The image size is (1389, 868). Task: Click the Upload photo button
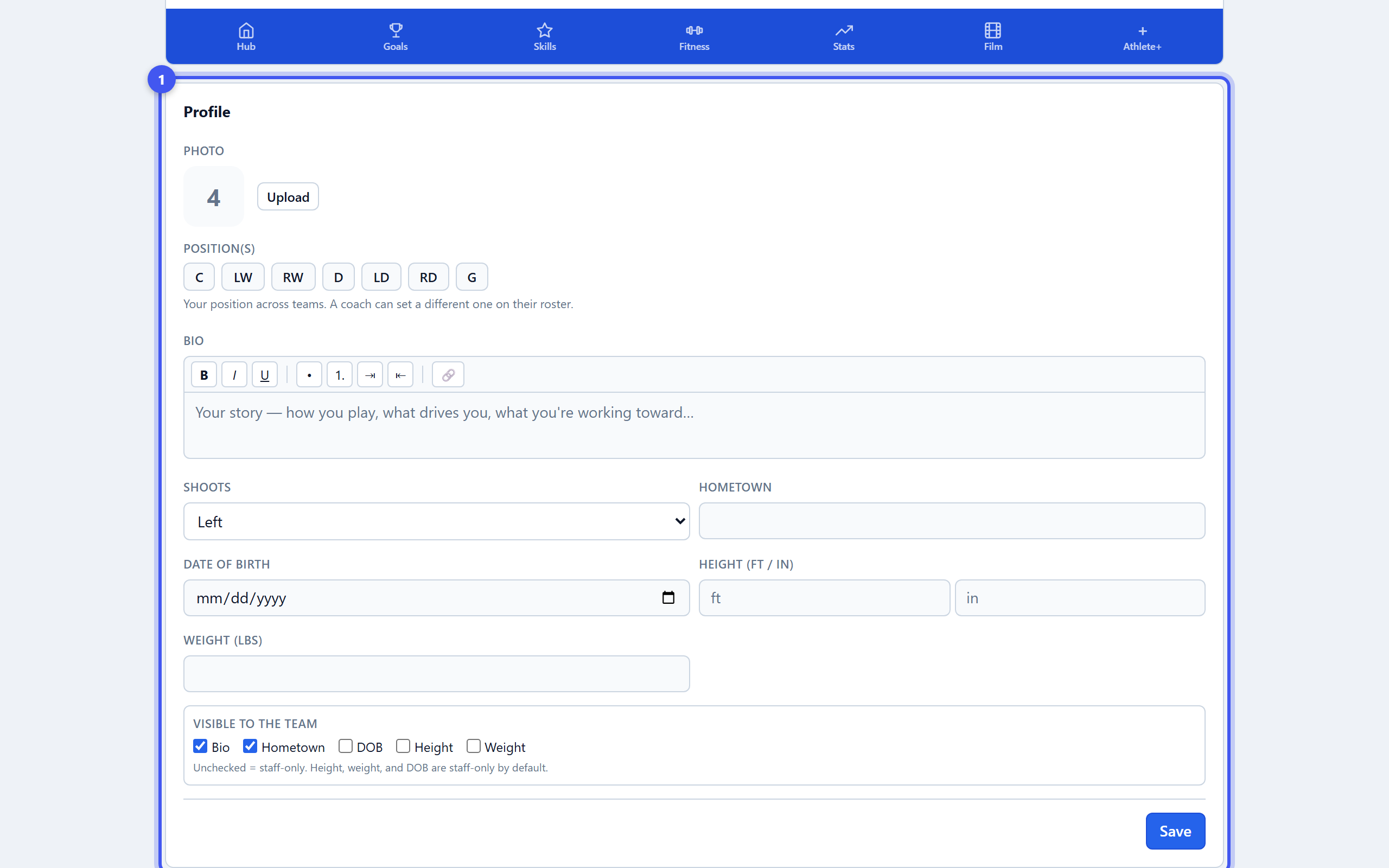click(288, 197)
